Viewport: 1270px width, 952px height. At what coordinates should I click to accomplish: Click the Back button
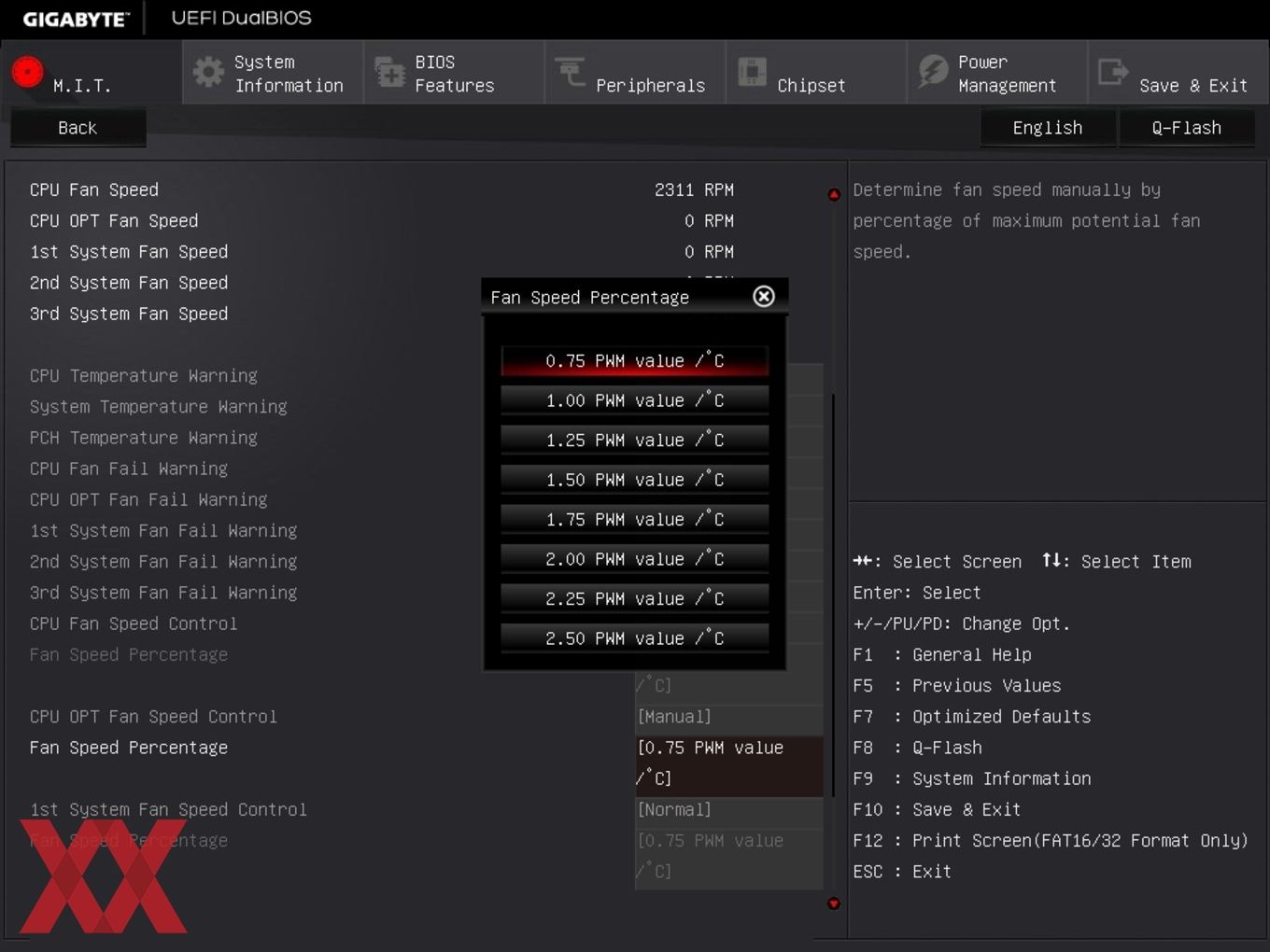pyautogui.click(x=78, y=128)
